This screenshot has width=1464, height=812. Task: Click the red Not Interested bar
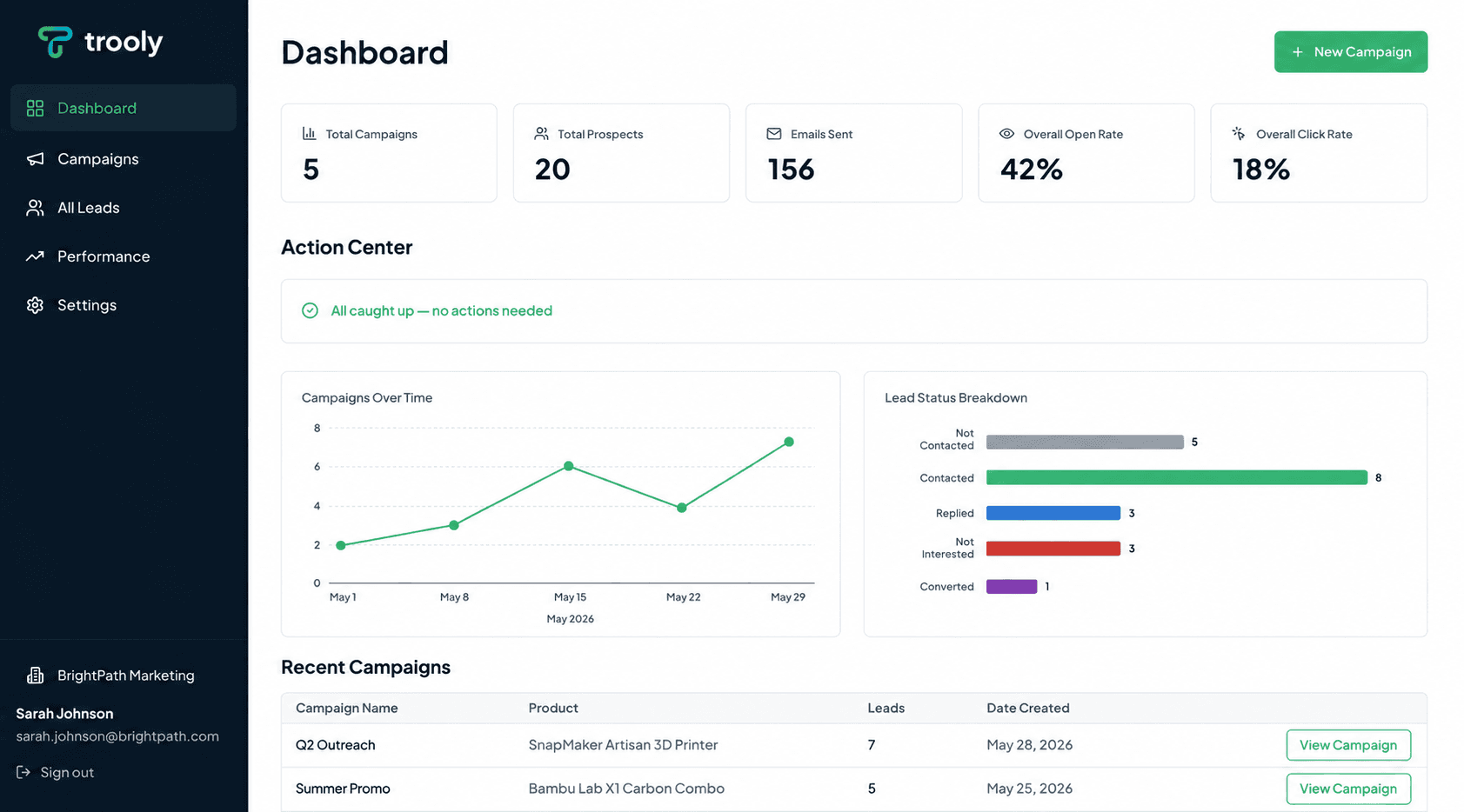1053,549
